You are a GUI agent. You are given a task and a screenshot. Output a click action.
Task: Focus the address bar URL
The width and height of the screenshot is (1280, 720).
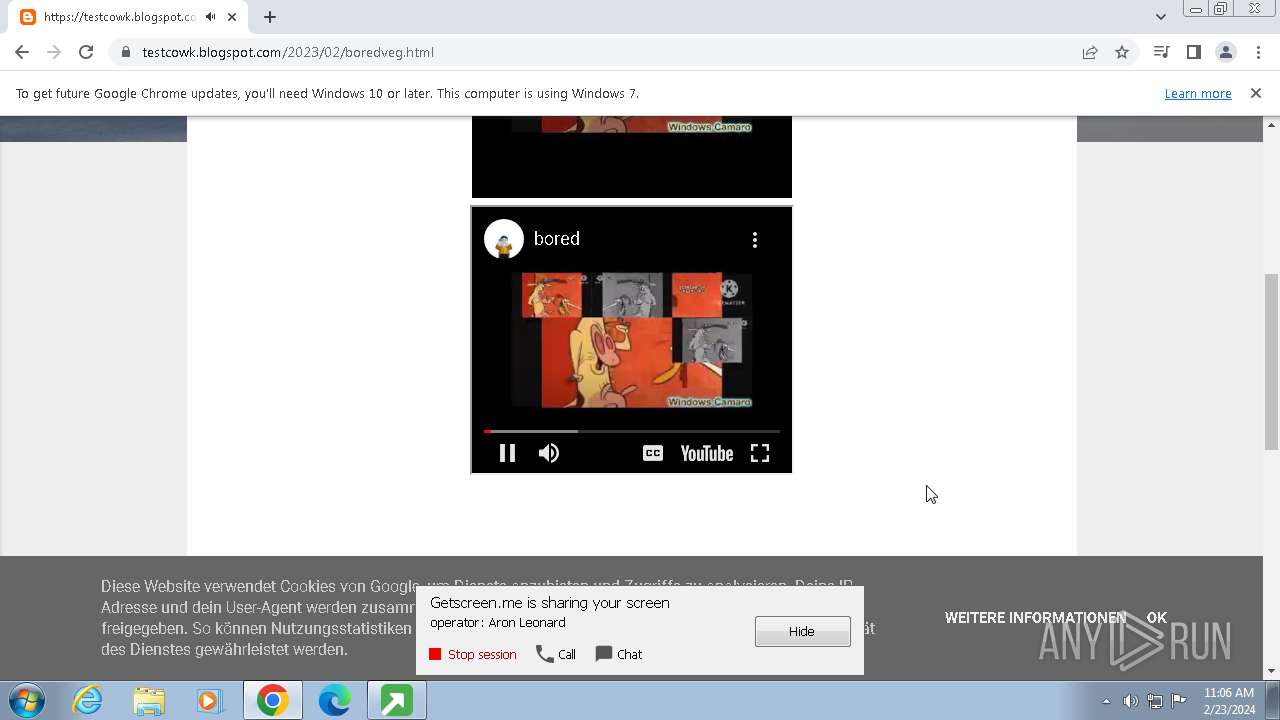600,52
